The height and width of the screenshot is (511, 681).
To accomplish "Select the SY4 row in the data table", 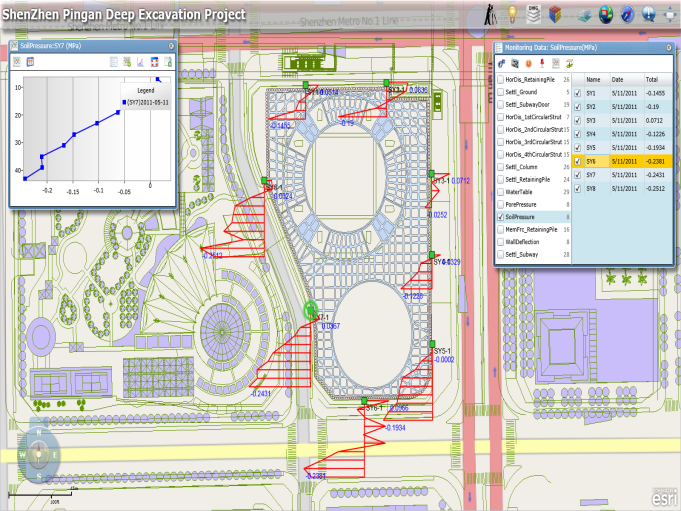I will click(622, 134).
